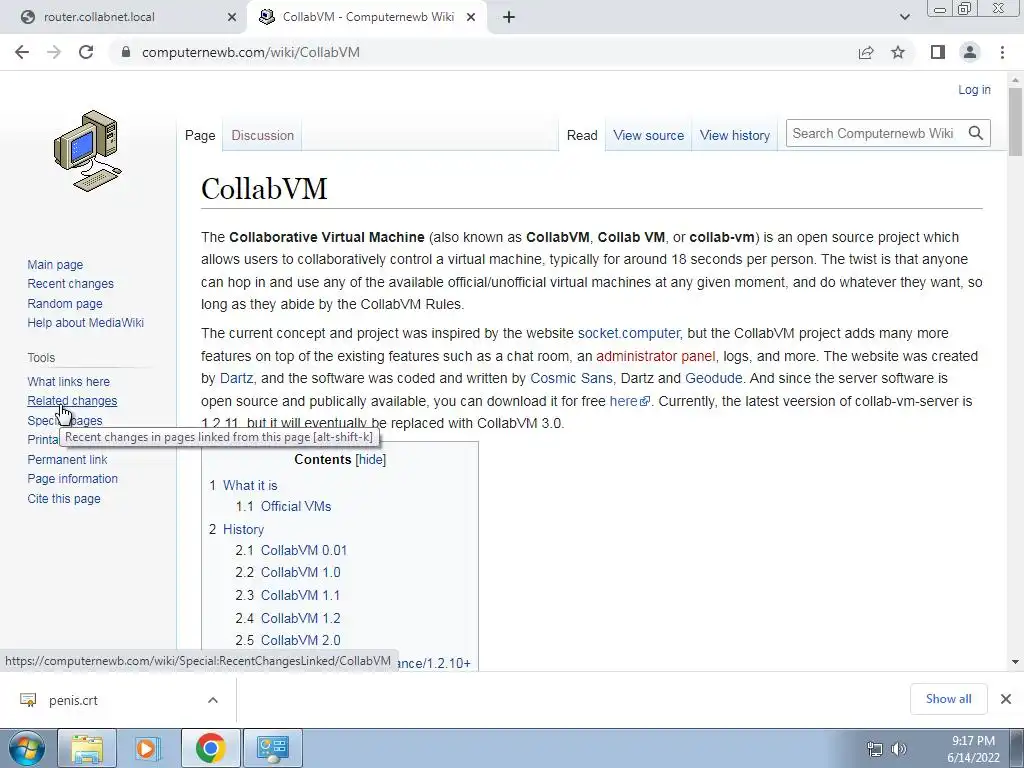Reload the page with the refresh icon
The height and width of the screenshot is (768, 1024).
pos(86,52)
